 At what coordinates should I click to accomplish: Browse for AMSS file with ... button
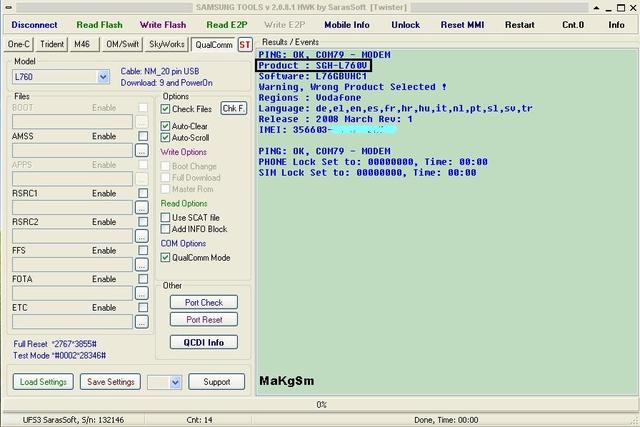142,151
